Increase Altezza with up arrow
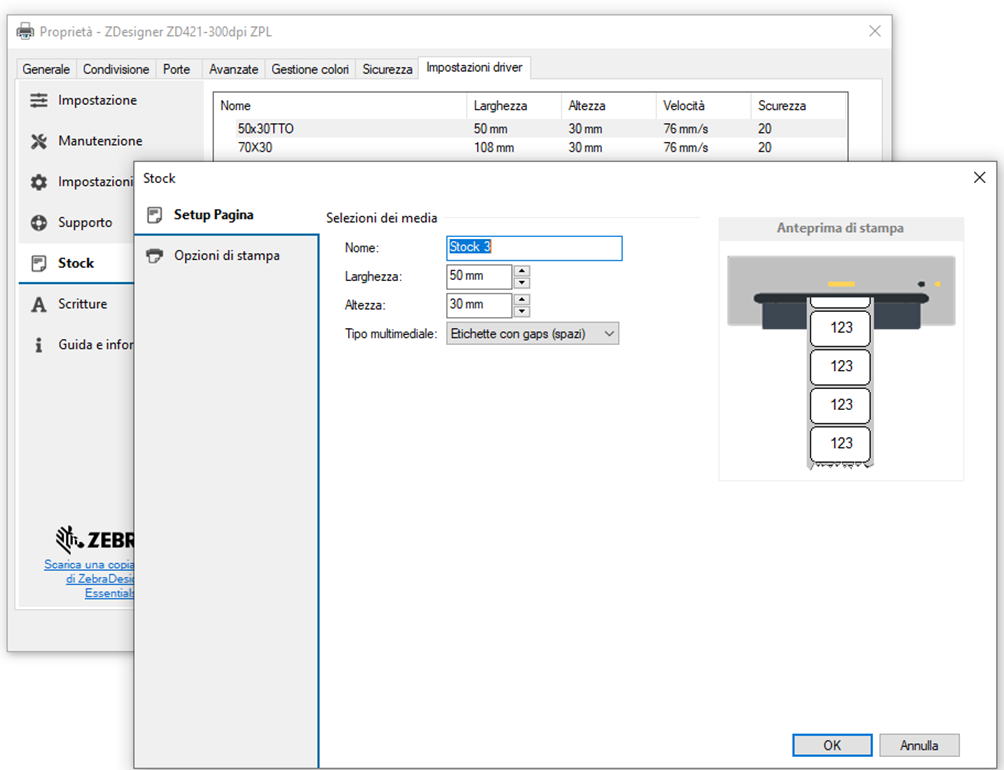1004x770 pixels. point(521,299)
